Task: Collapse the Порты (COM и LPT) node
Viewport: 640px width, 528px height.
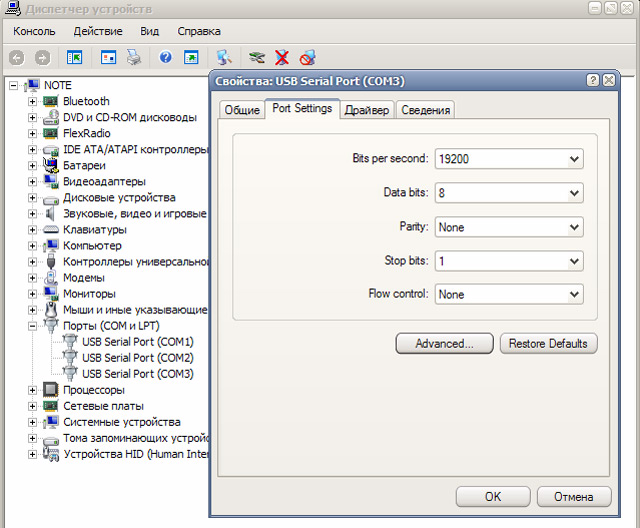Action: (32, 326)
